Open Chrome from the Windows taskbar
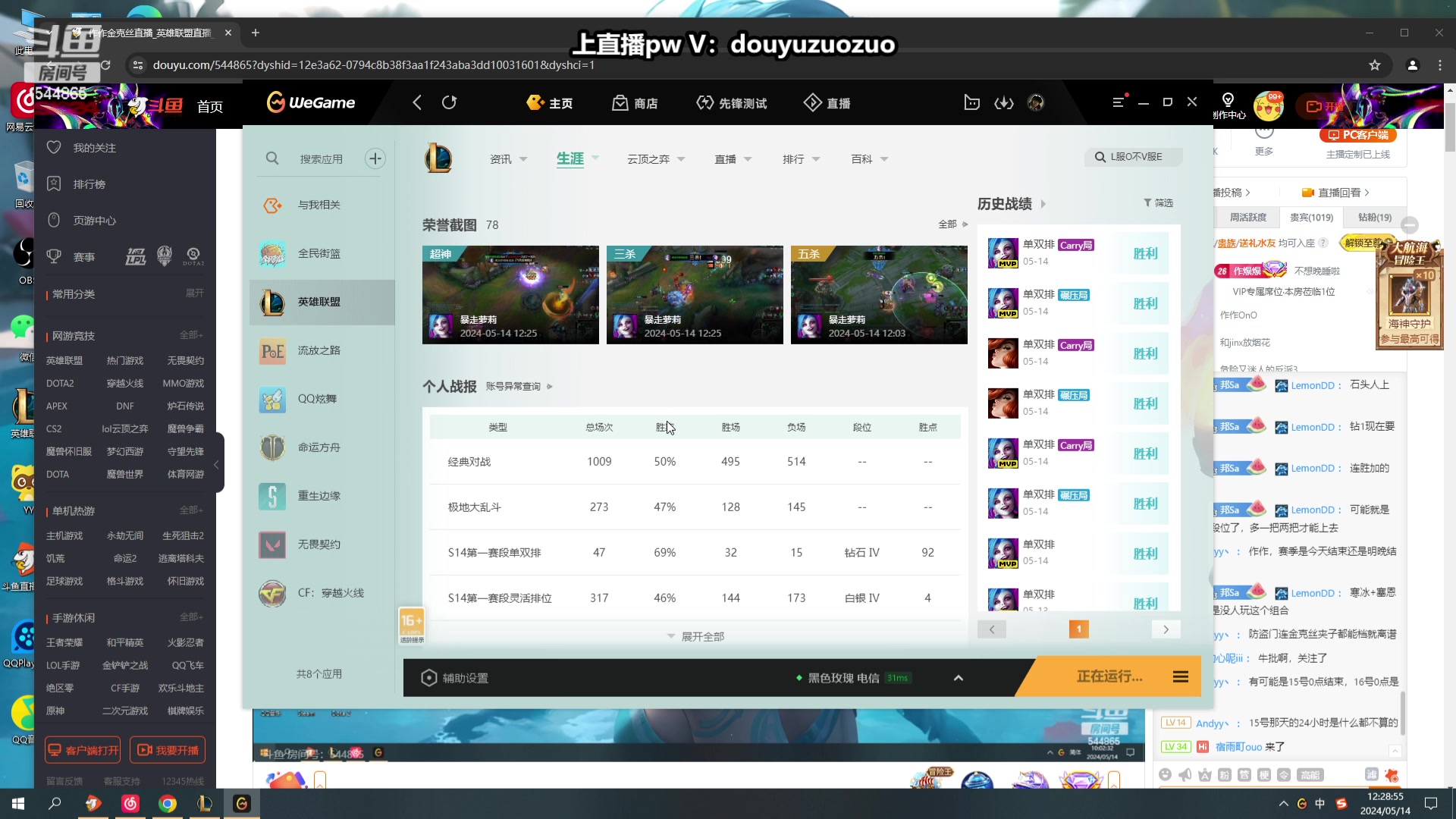 [168, 804]
